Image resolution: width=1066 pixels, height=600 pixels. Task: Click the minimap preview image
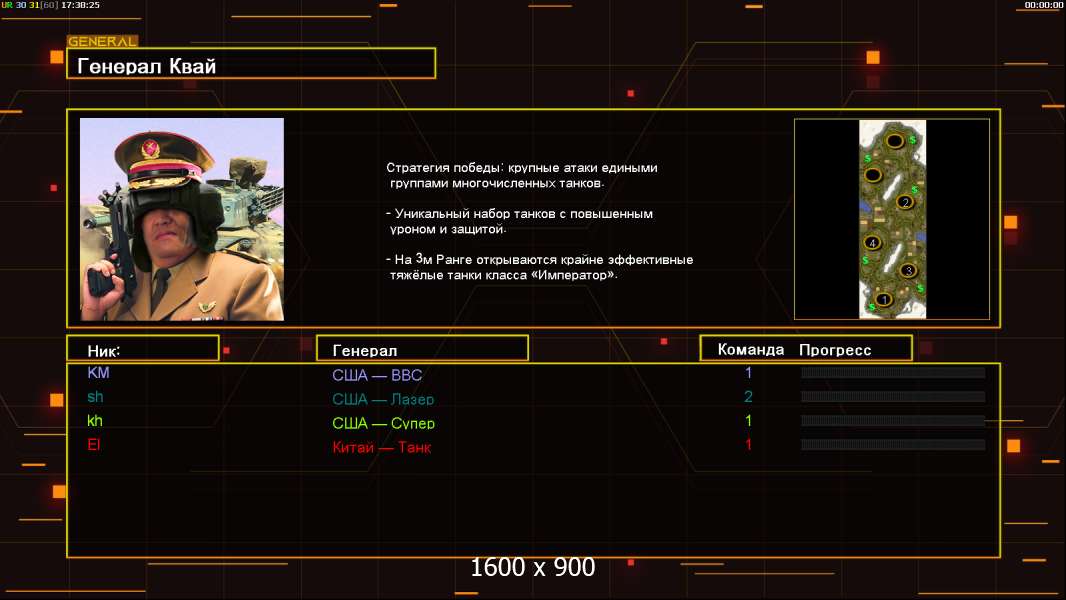[x=892, y=219]
